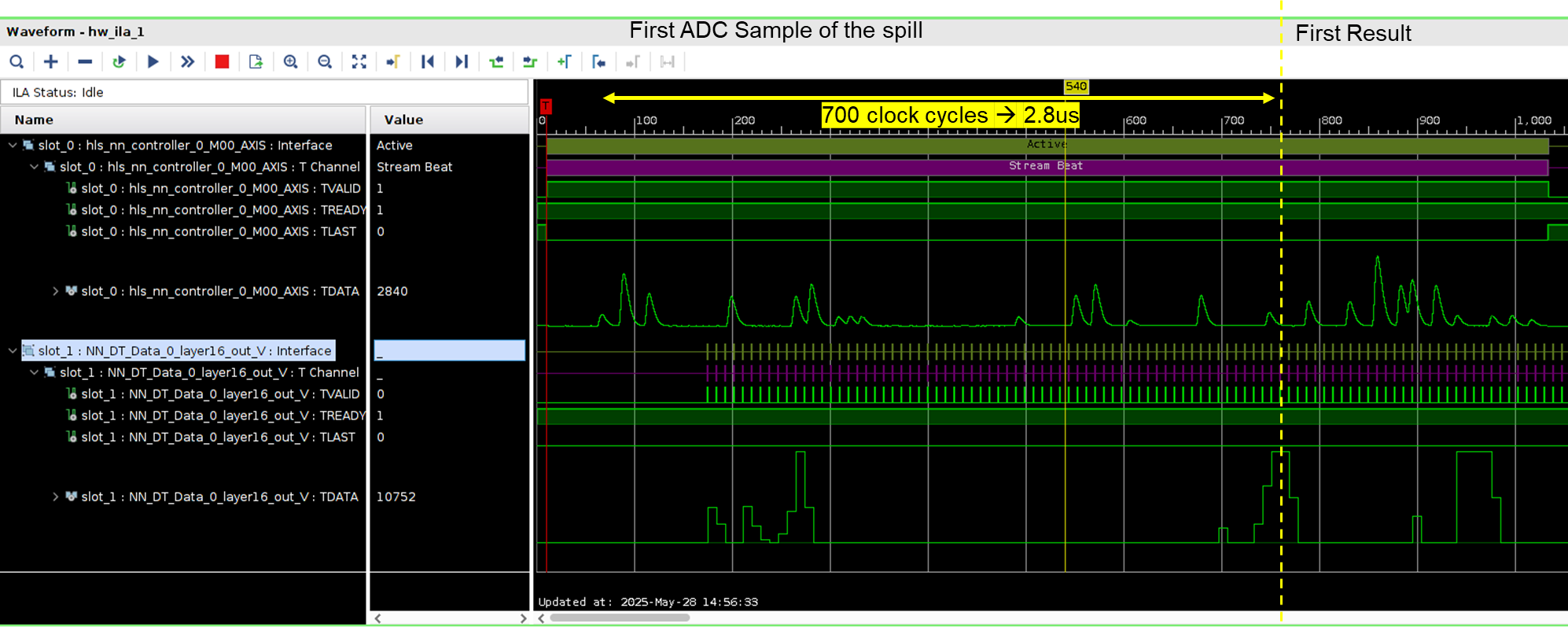
Task: Click the Zoom In magnifier icon
Action: pyautogui.click(x=290, y=61)
